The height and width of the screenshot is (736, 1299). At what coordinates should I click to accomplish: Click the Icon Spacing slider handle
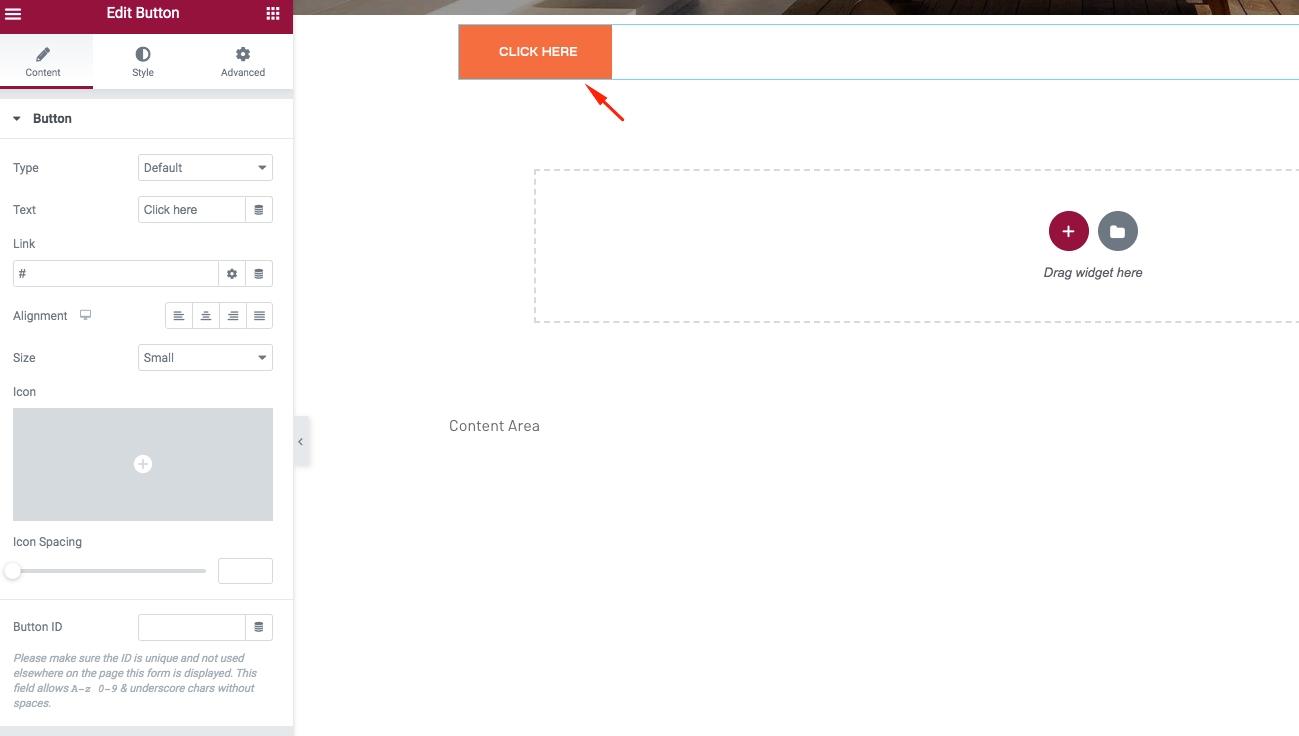[13, 571]
